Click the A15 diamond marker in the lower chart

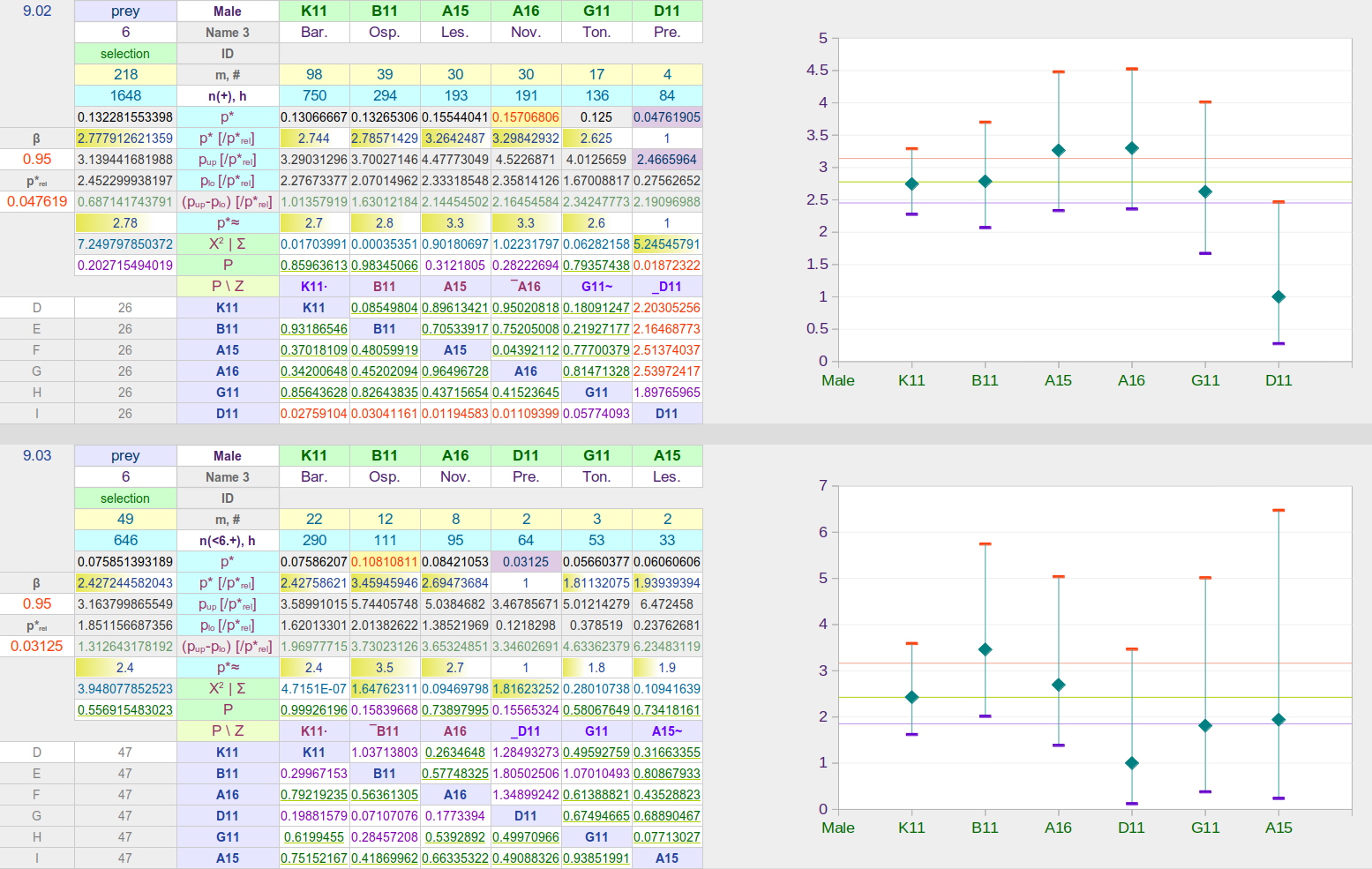(x=1278, y=720)
